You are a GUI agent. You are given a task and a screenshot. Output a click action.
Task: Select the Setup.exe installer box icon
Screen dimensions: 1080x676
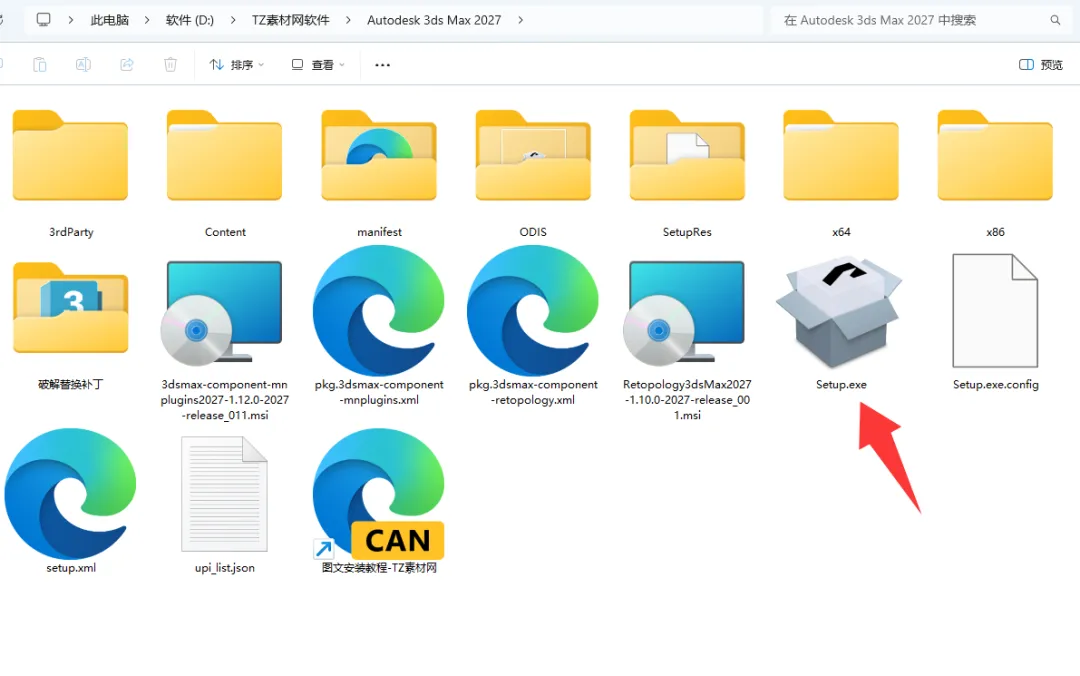coord(840,311)
